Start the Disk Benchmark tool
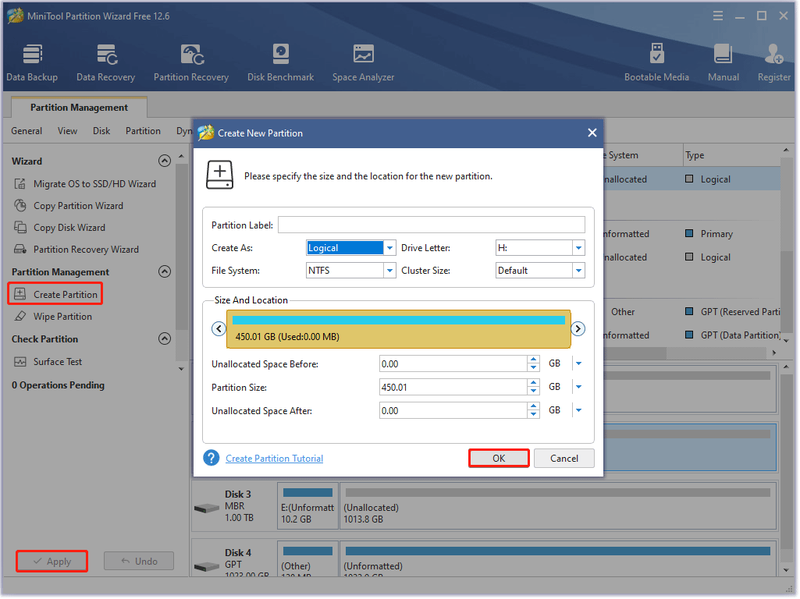Image resolution: width=800 pixels, height=599 pixels. tap(281, 63)
